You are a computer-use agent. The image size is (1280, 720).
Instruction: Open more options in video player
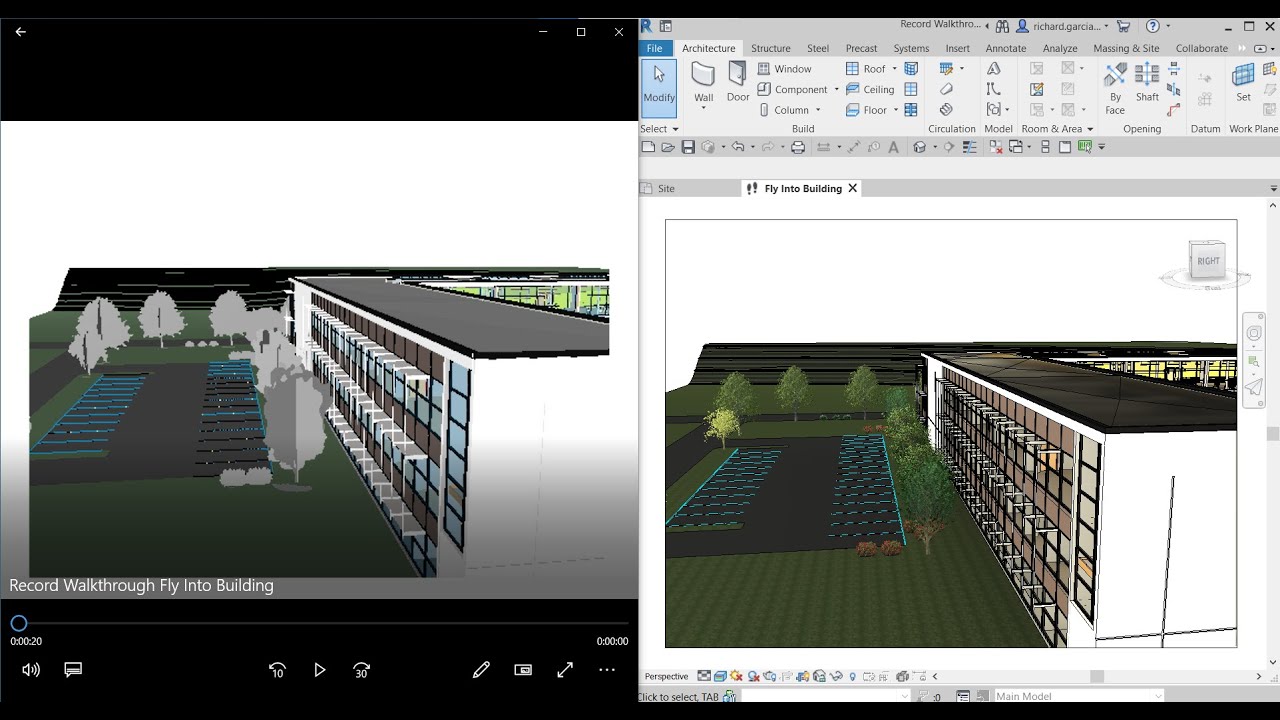[607, 670]
